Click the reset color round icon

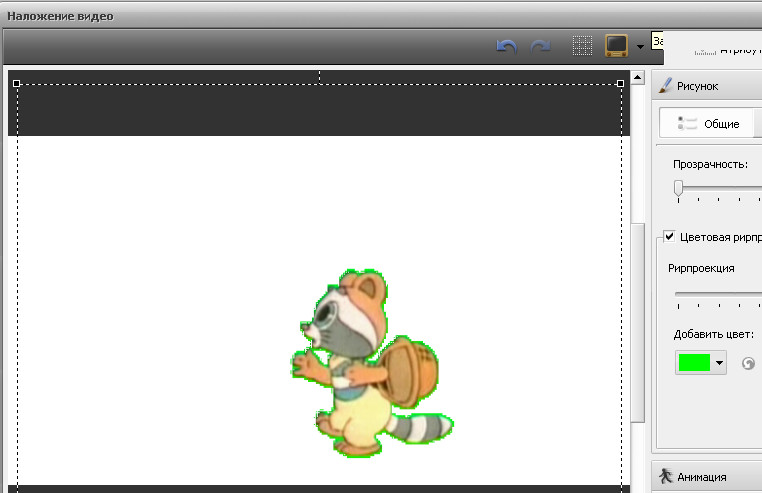748,363
